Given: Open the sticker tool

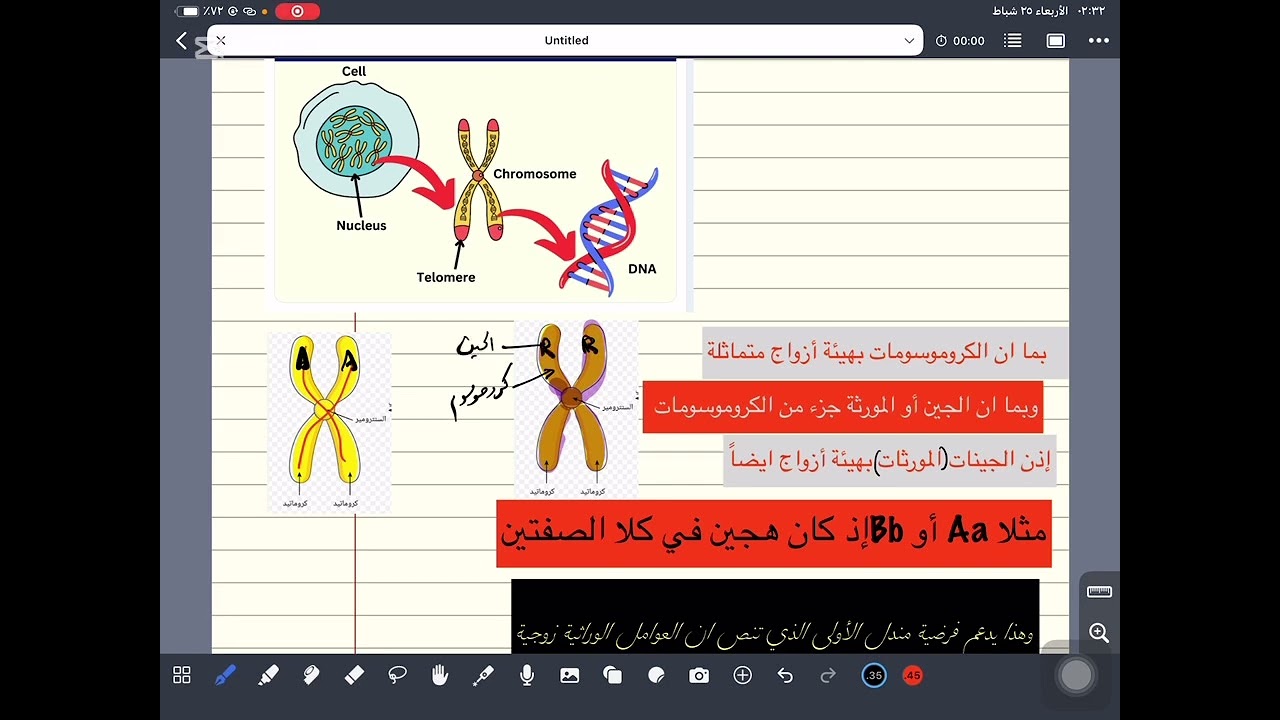Looking at the screenshot, I should pos(656,676).
